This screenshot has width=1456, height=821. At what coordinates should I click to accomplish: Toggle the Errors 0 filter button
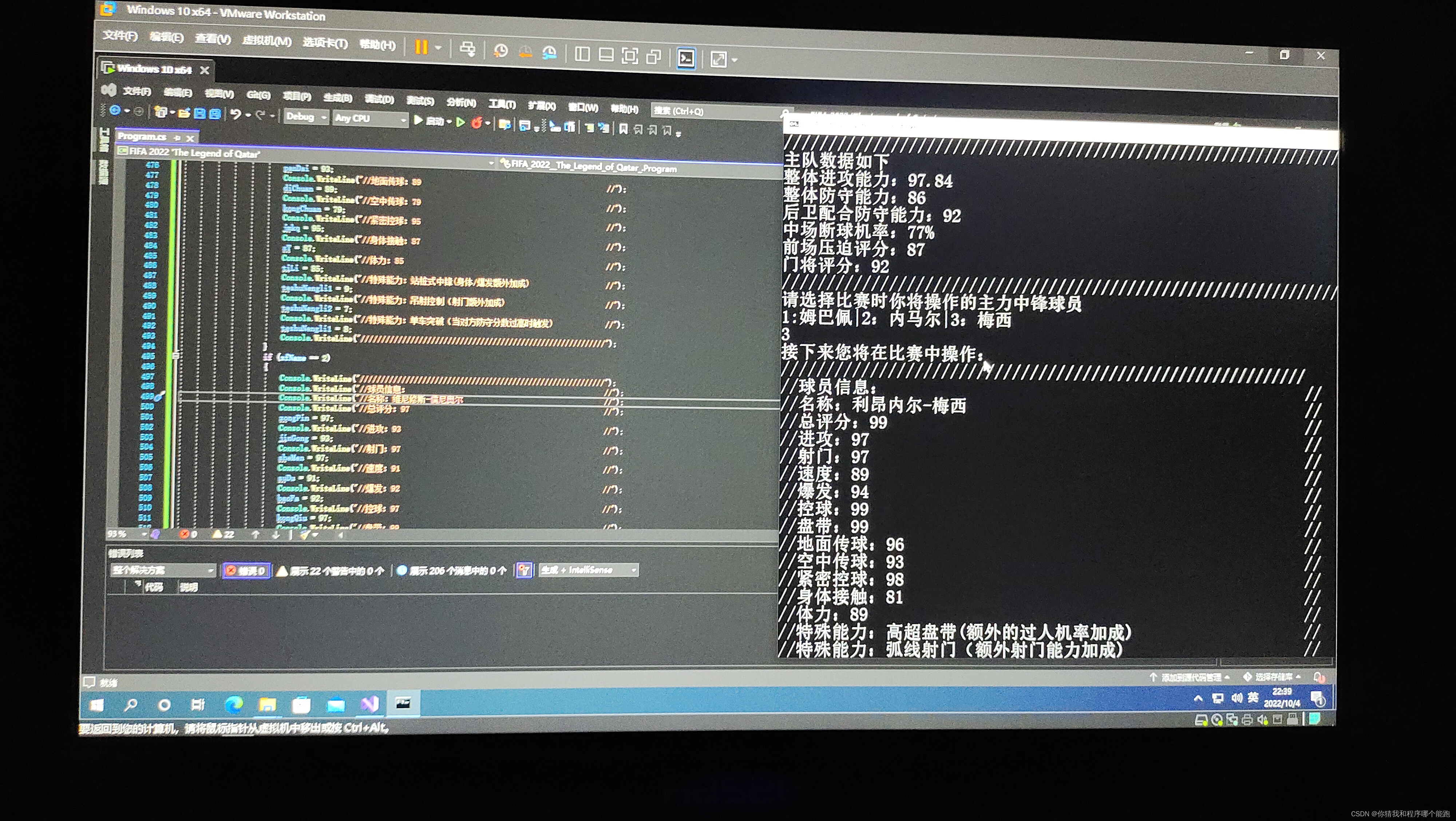(246, 571)
